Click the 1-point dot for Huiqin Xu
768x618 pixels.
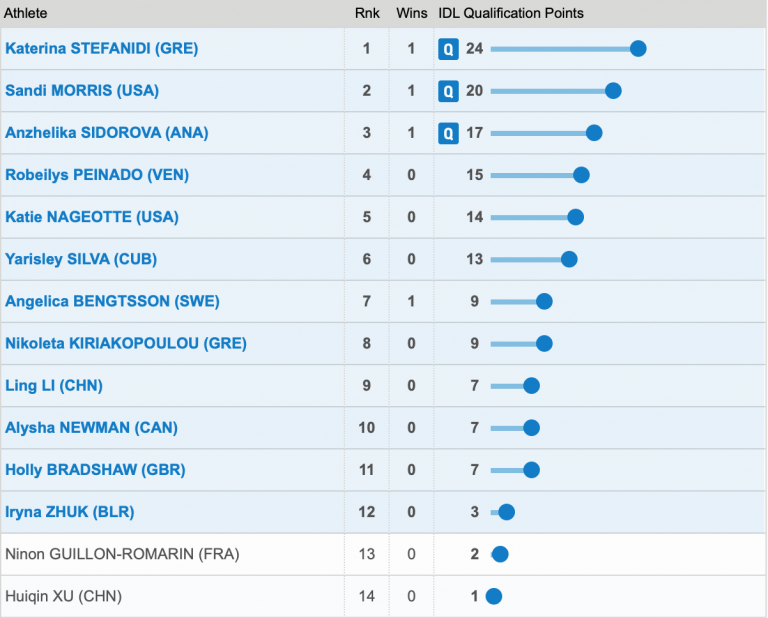(x=493, y=596)
